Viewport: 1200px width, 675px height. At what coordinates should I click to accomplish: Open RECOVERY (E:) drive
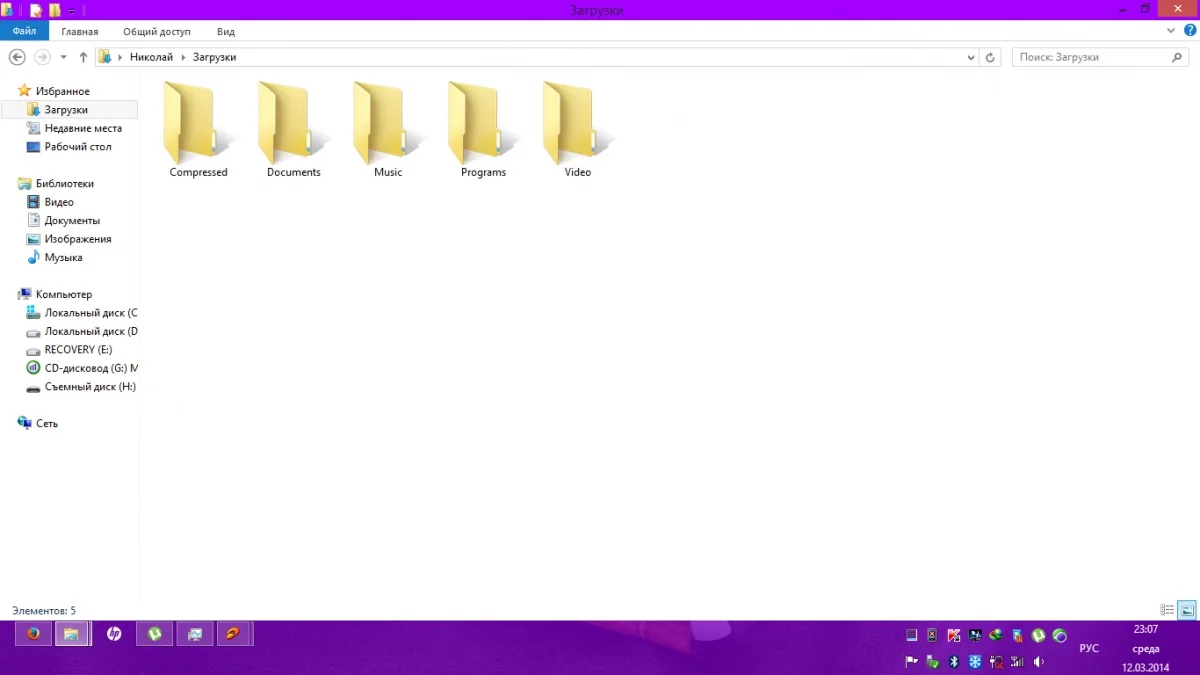(x=69, y=350)
